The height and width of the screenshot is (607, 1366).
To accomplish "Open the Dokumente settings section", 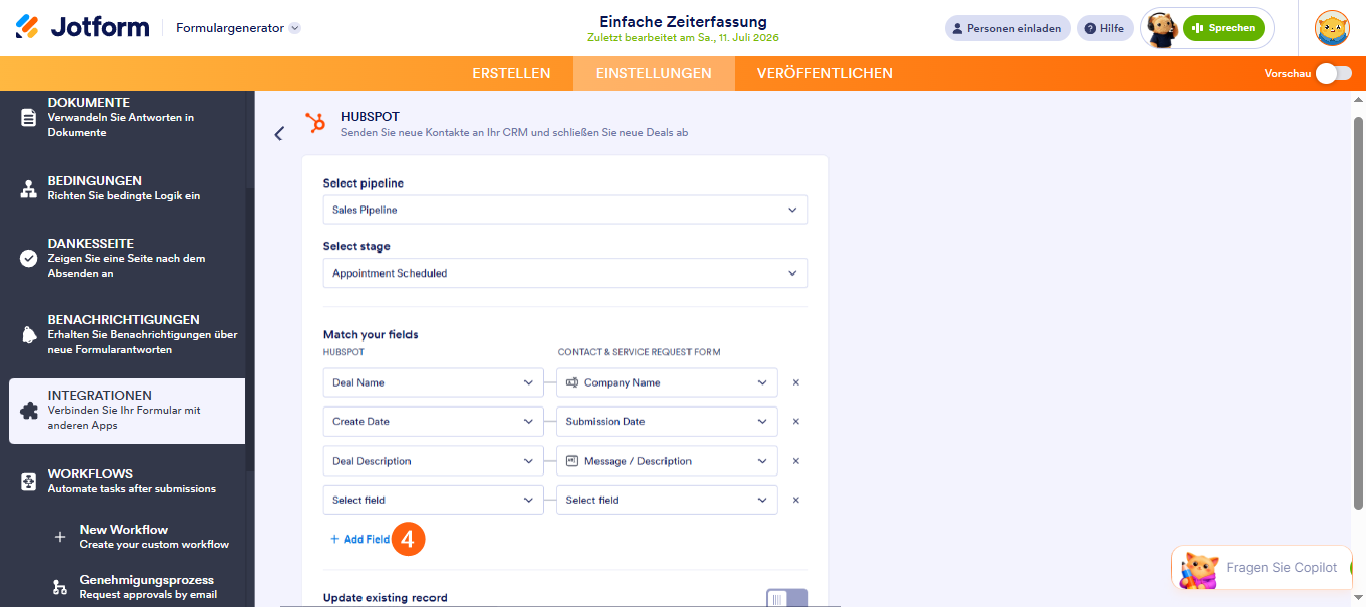I will [x=127, y=117].
